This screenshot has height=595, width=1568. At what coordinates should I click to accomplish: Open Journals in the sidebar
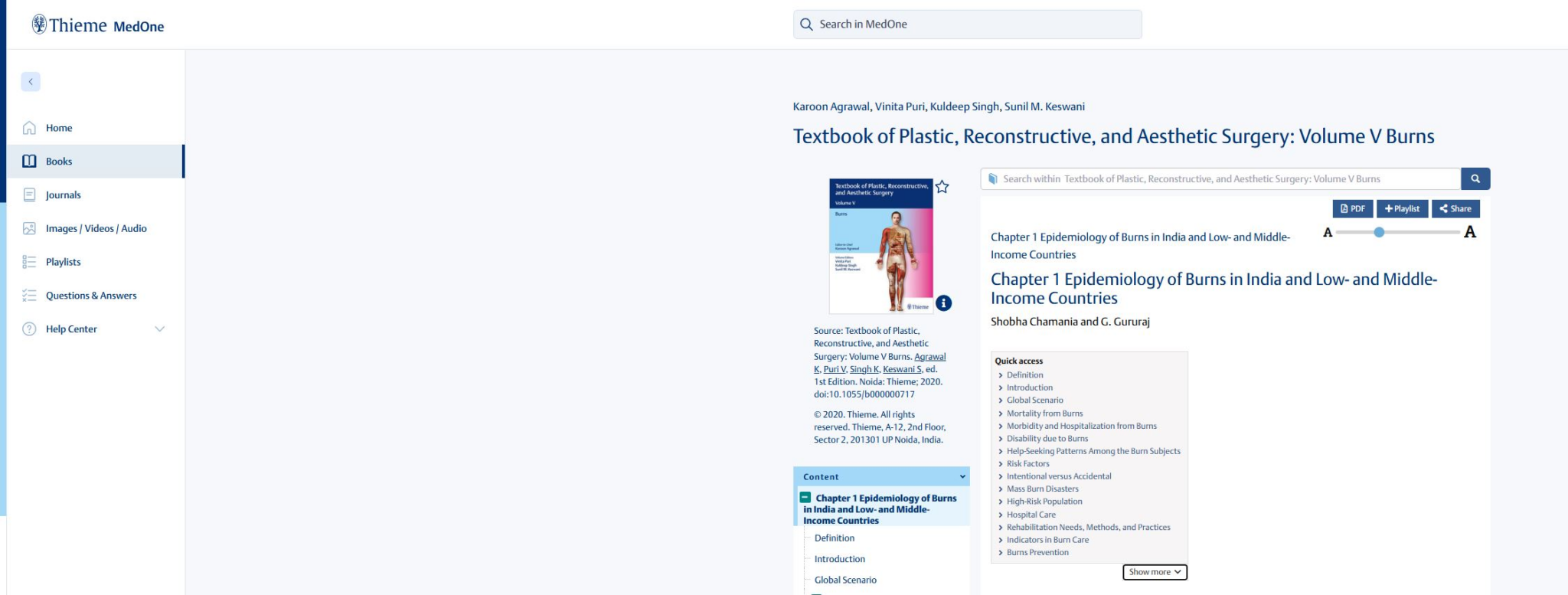pos(63,195)
